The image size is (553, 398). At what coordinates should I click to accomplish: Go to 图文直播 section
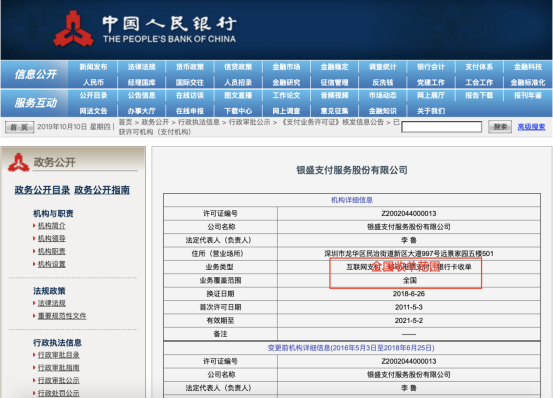coord(238,96)
